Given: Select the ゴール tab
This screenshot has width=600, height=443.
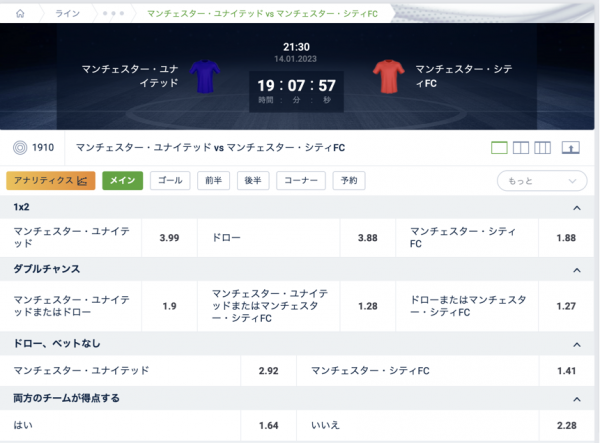Looking at the screenshot, I should (x=170, y=181).
